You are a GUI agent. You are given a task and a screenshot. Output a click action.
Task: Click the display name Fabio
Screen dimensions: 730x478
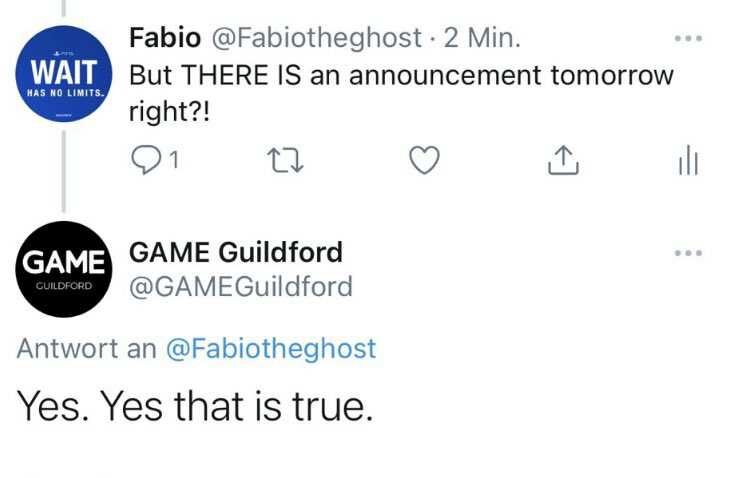coord(164,39)
